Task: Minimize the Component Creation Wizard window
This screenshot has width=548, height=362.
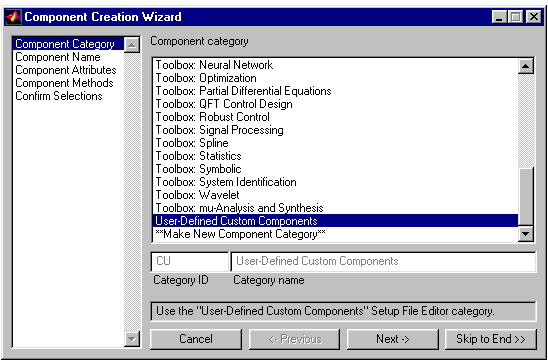Action: (x=499, y=17)
